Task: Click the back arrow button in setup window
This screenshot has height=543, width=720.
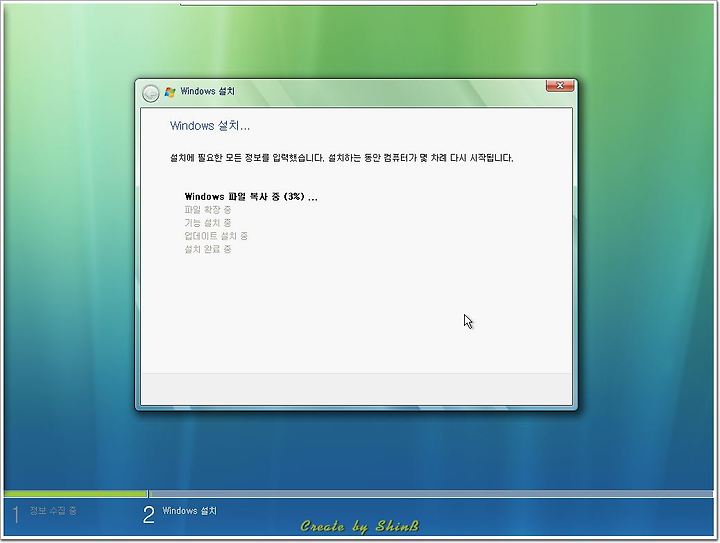Action: (x=151, y=93)
